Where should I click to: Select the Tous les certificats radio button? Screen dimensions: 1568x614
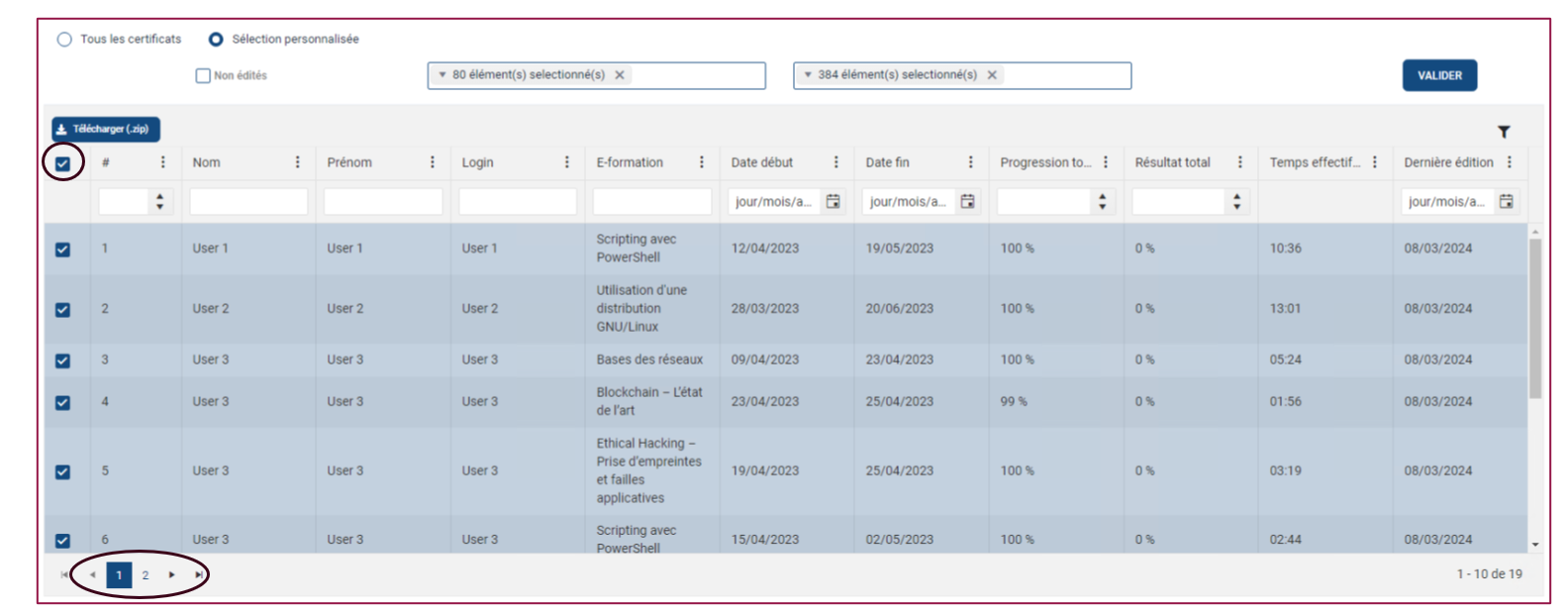[64, 40]
